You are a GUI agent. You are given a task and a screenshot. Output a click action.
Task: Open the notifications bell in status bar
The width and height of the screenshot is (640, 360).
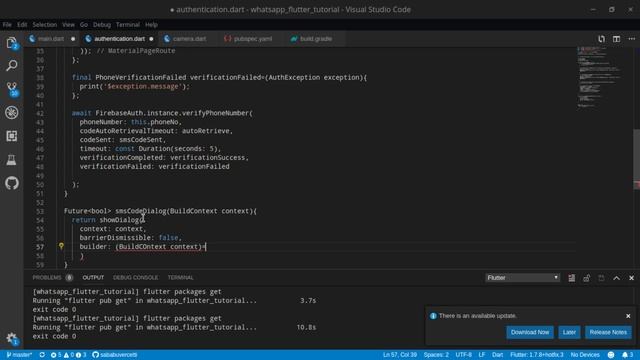click(628, 355)
